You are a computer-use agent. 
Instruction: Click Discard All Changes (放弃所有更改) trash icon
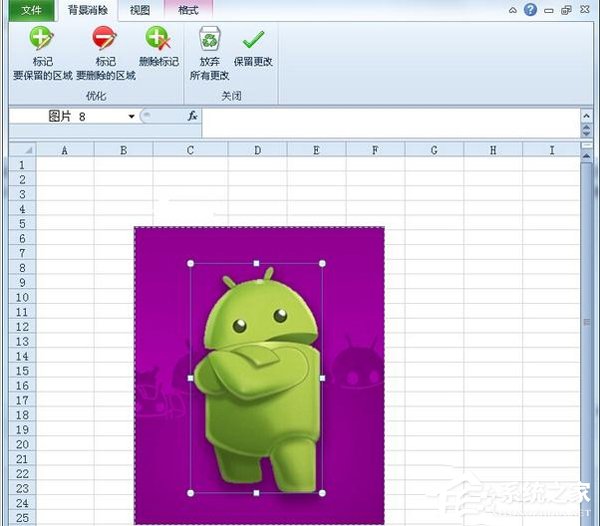(210, 39)
